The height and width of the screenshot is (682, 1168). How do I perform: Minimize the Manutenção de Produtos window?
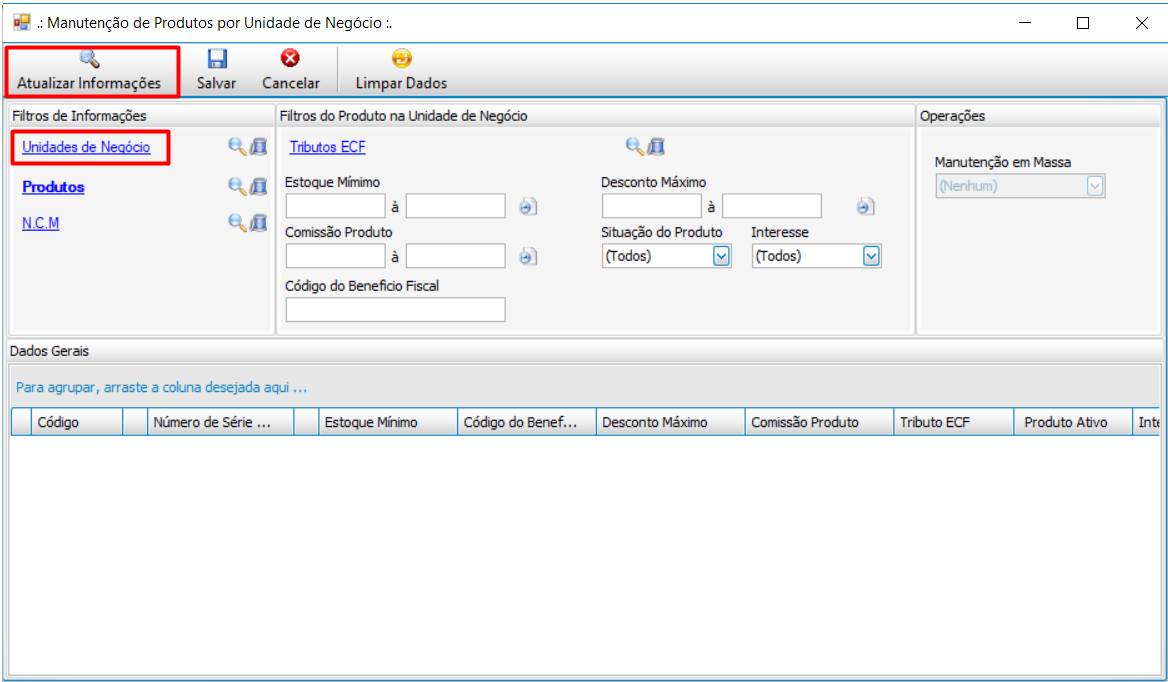(1025, 23)
